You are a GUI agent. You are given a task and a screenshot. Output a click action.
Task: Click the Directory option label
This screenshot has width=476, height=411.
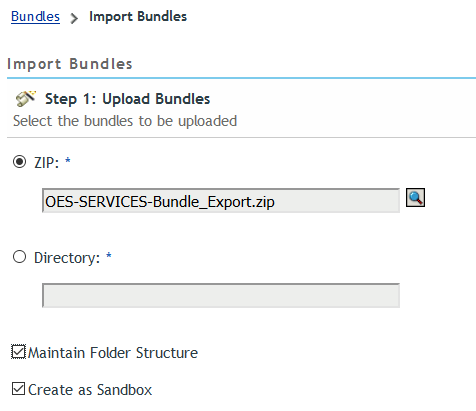[67, 258]
